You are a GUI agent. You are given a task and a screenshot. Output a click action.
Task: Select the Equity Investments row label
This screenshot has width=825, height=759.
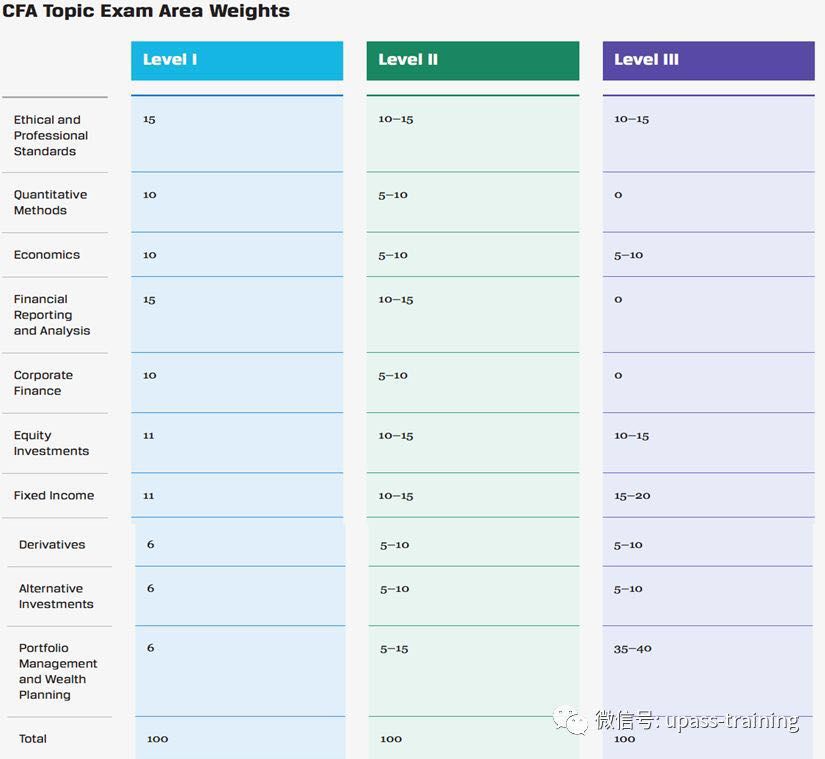(x=51, y=443)
